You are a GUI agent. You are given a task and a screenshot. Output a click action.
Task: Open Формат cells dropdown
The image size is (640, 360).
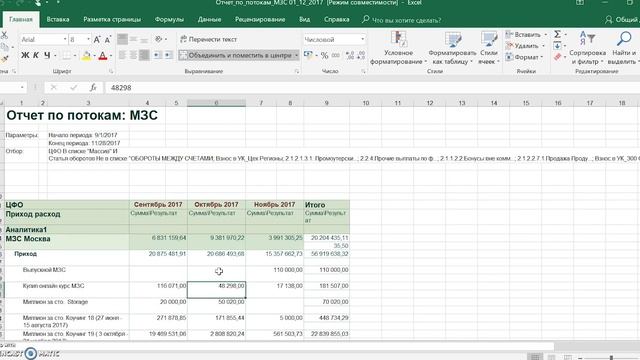coord(524,57)
